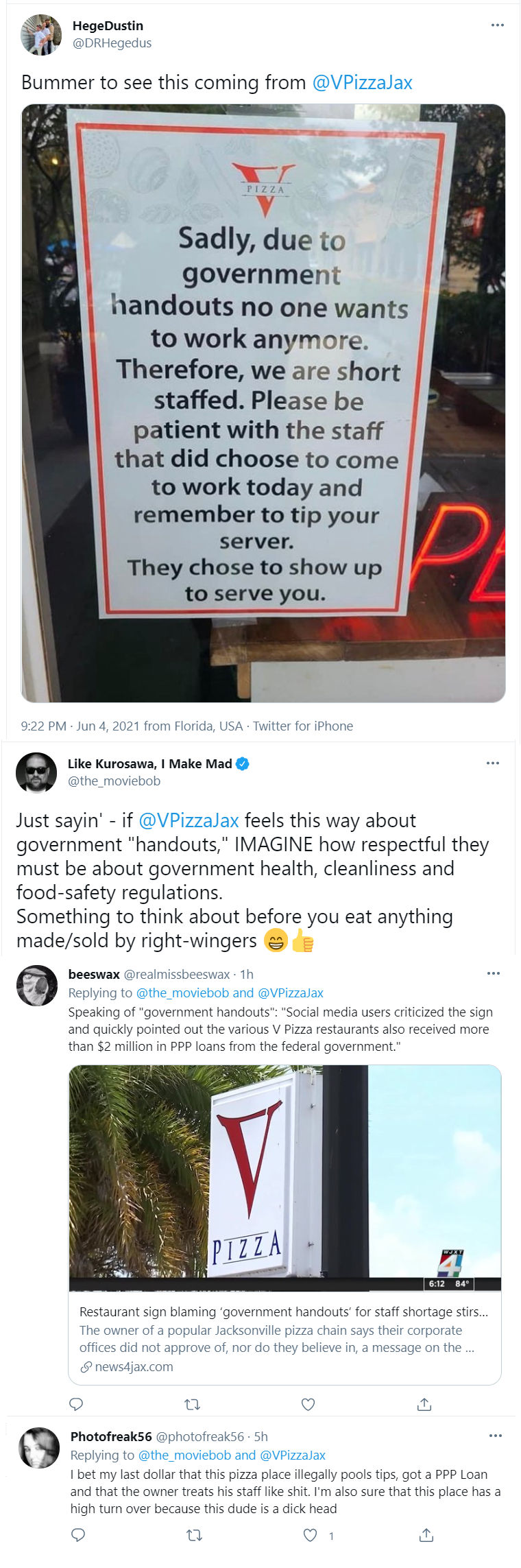The height and width of the screenshot is (1568, 521).
Task: Share beeswax's tweet
Action: click(x=424, y=1404)
